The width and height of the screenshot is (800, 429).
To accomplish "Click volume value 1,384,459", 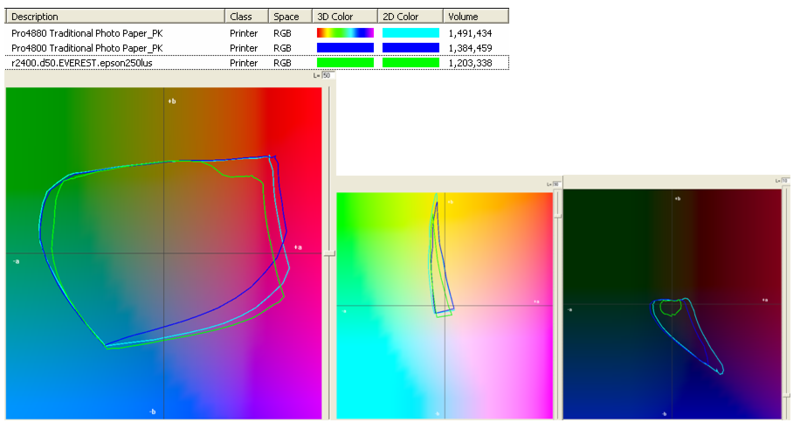I will 470,48.
